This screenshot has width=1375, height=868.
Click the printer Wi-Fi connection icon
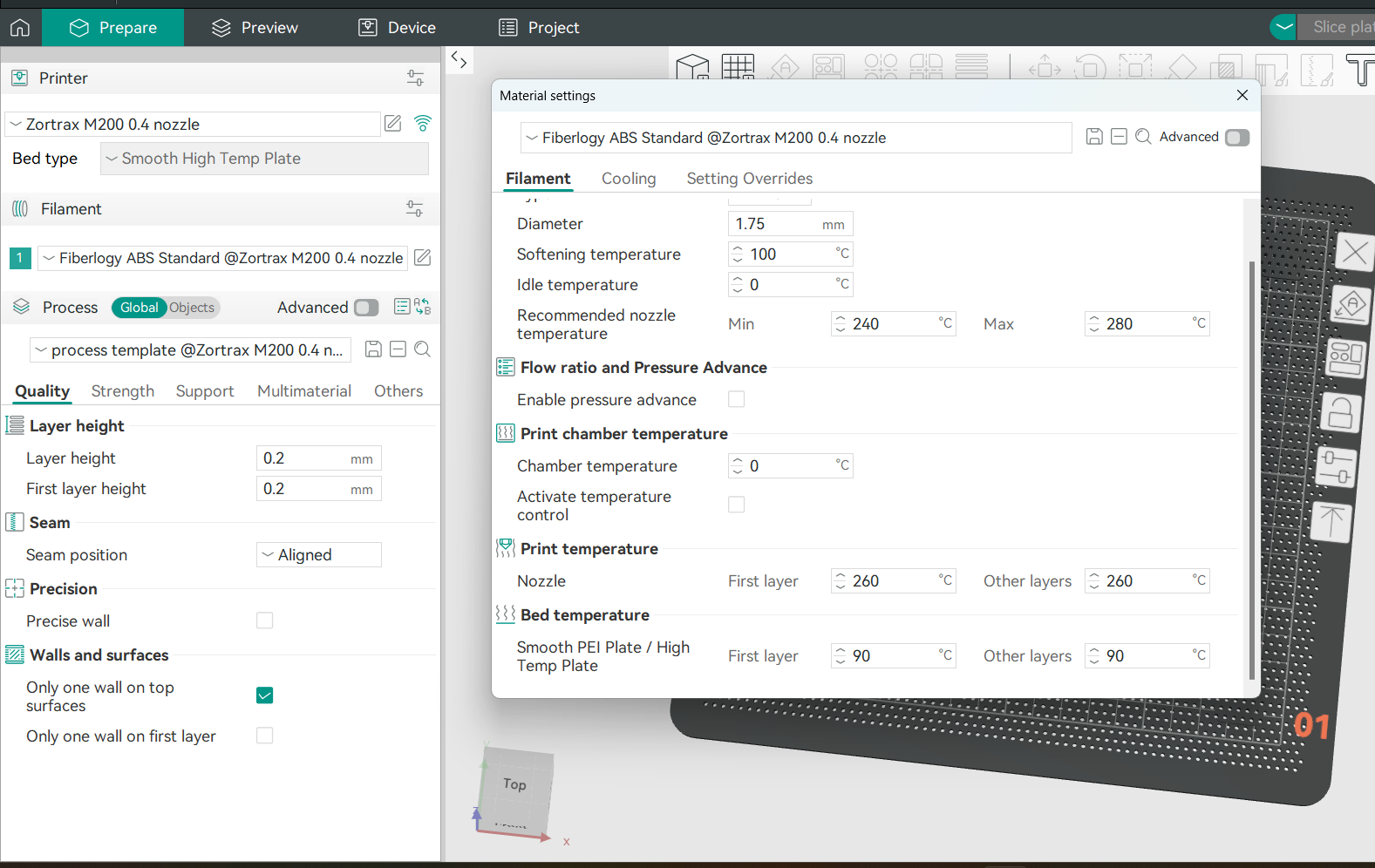423,124
